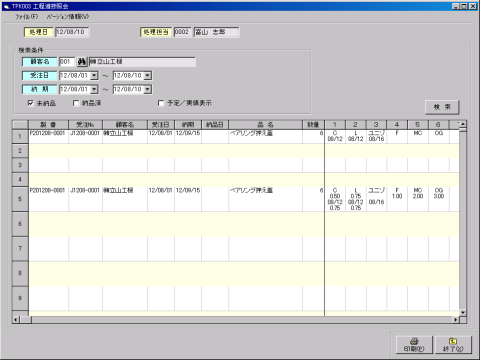The width and height of the screenshot is (480, 360).
Task: Click the window title bar app icon
Action: [7, 6]
